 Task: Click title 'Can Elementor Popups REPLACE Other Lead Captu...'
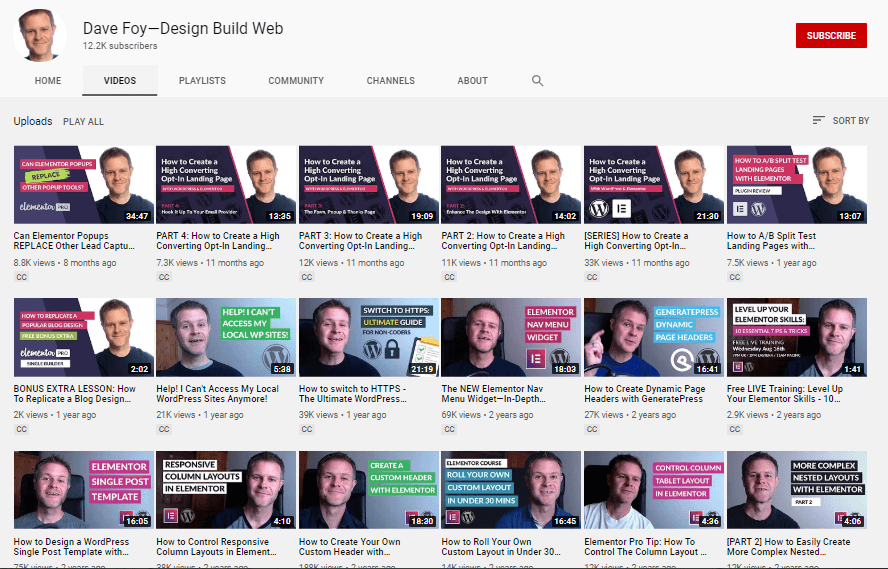coord(74,241)
